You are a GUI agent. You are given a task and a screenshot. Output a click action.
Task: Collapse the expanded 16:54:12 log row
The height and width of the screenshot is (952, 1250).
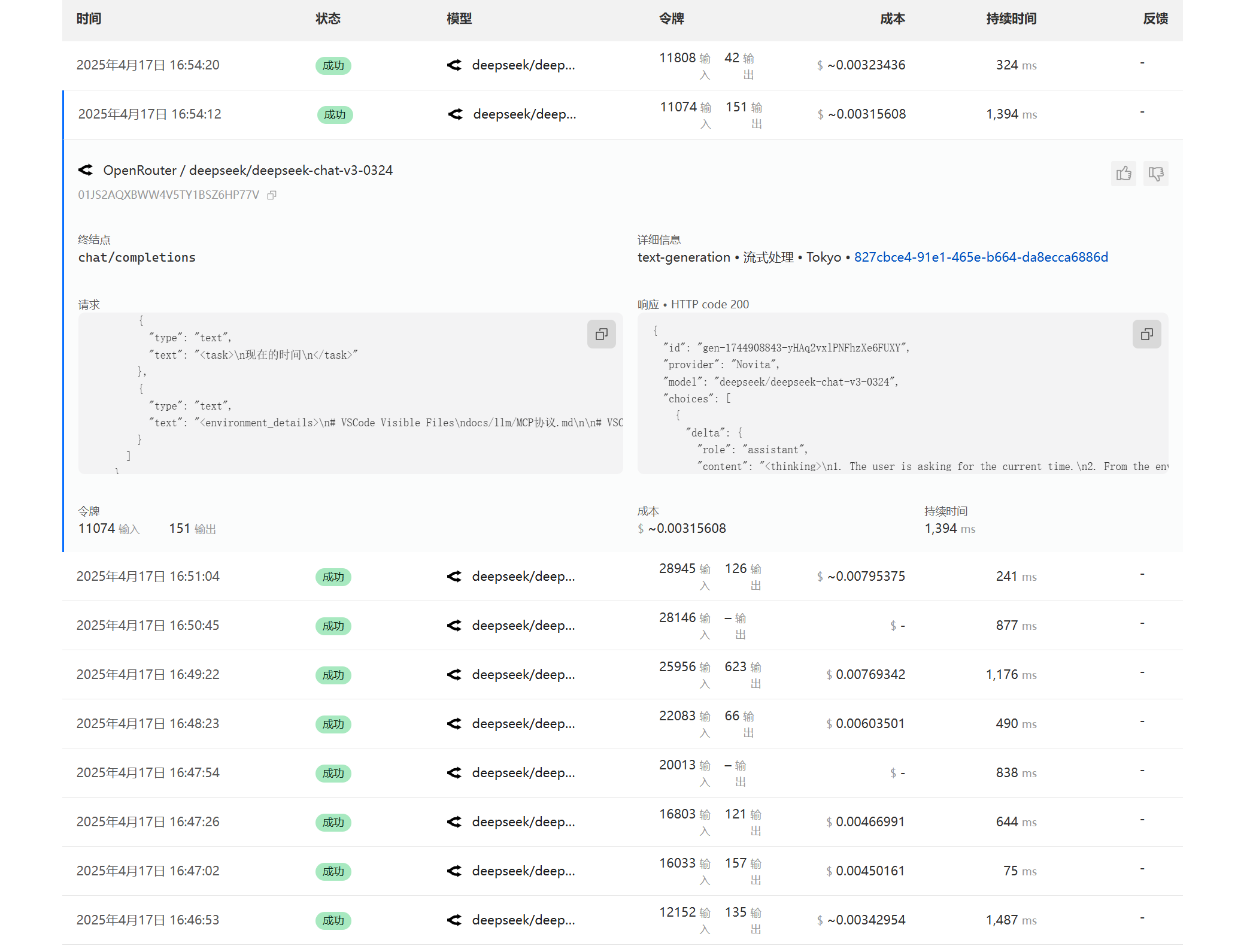point(149,114)
